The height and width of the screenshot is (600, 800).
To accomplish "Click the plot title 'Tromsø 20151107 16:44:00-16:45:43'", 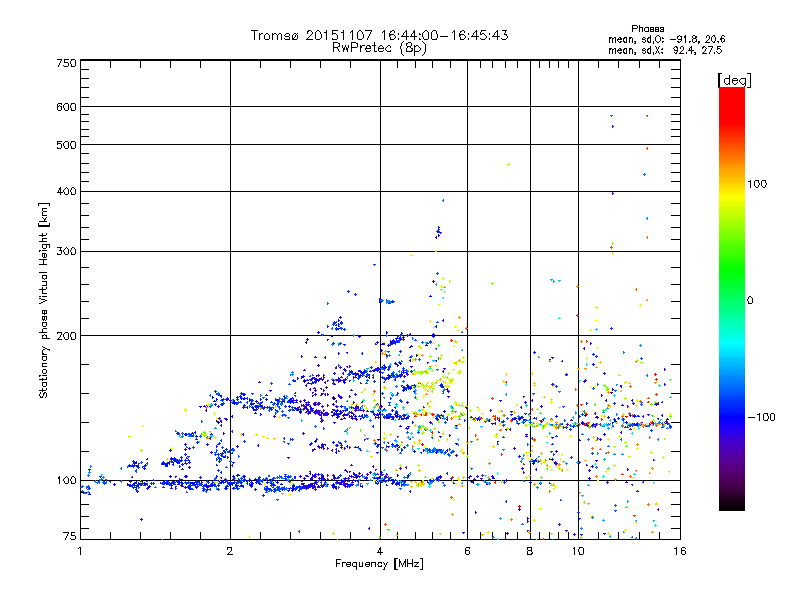I will point(379,35).
